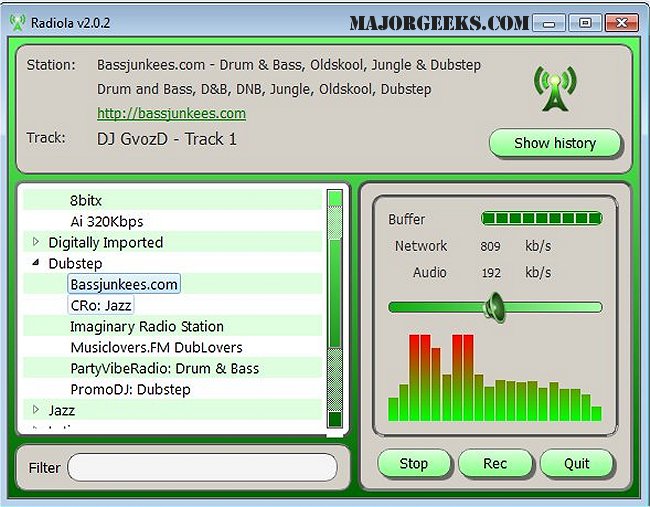
Task: Select the Bassjunkees.com station
Action: [x=124, y=284]
